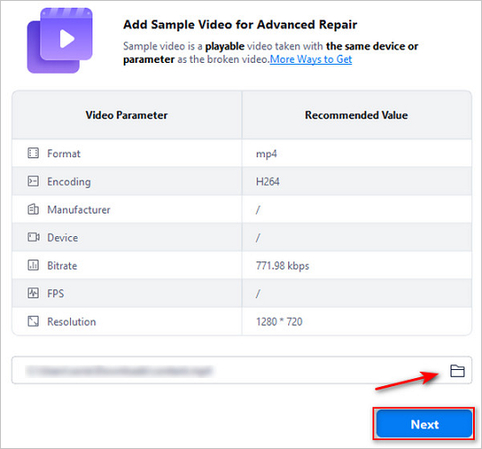Select the Manufacturer row label
Viewport: 482px width, 449px height.
click(79, 210)
